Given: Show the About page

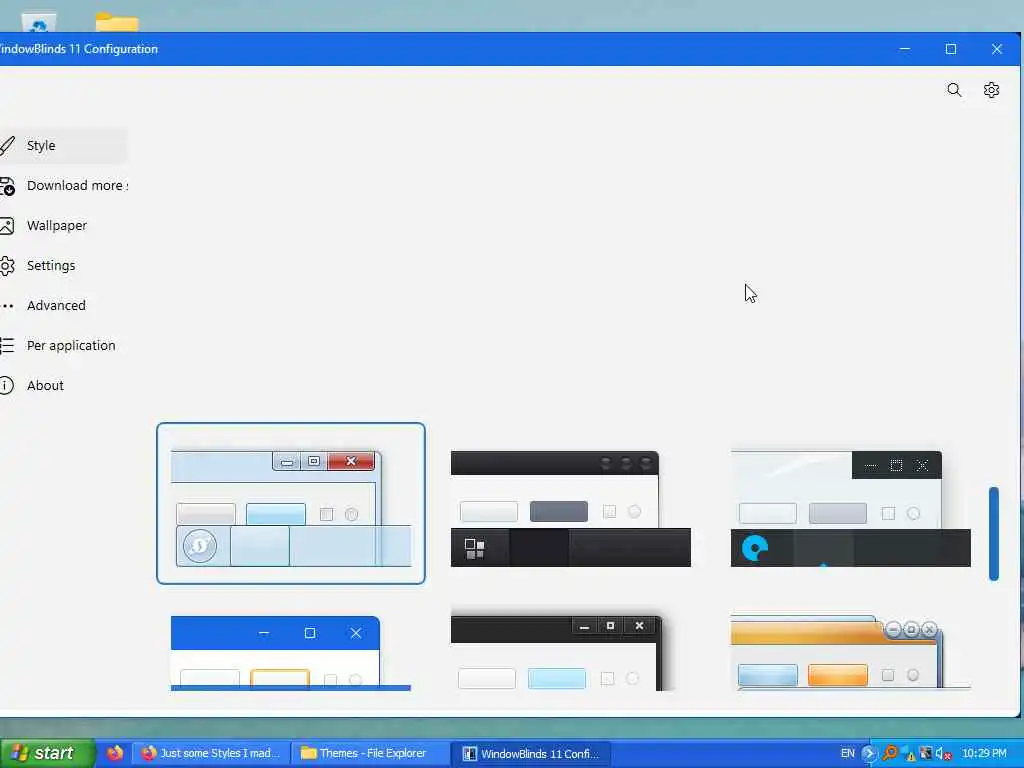Looking at the screenshot, I should [x=63, y=385].
